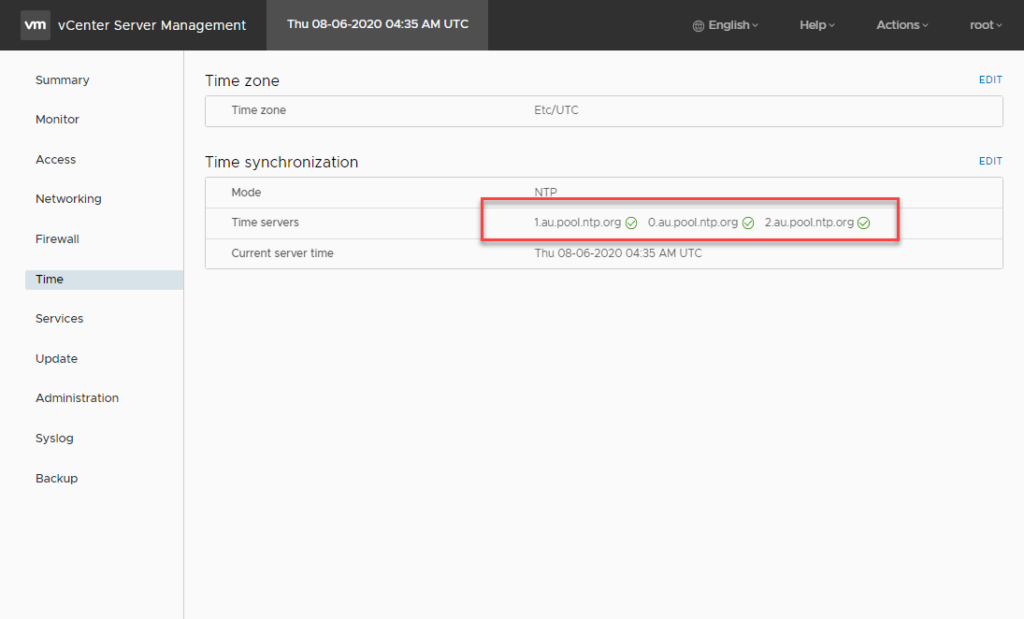This screenshot has width=1024, height=619.
Task: Click the Time zone section heading
Action: coord(242,80)
